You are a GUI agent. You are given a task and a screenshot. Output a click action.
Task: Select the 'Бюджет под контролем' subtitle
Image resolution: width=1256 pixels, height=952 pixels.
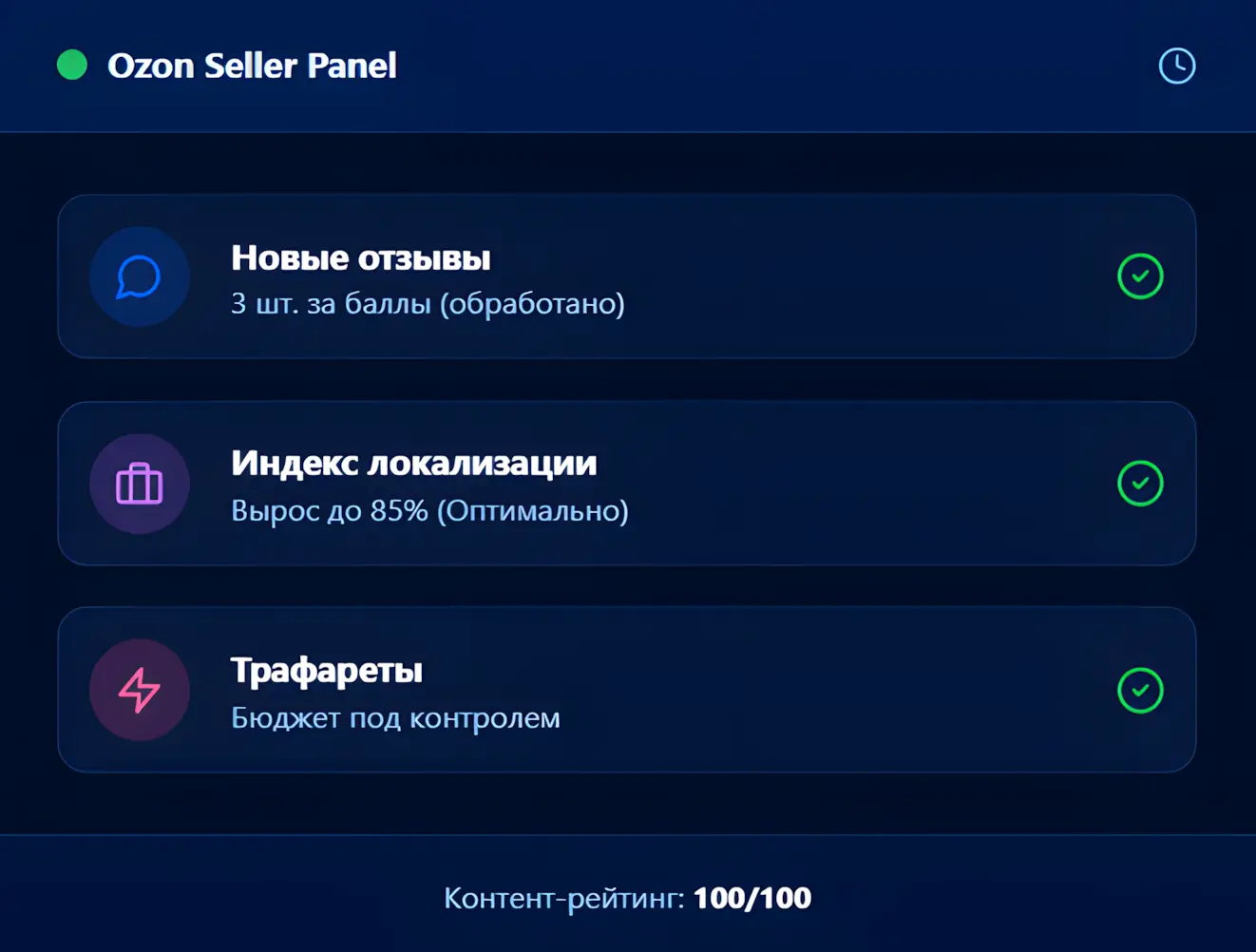click(x=395, y=718)
